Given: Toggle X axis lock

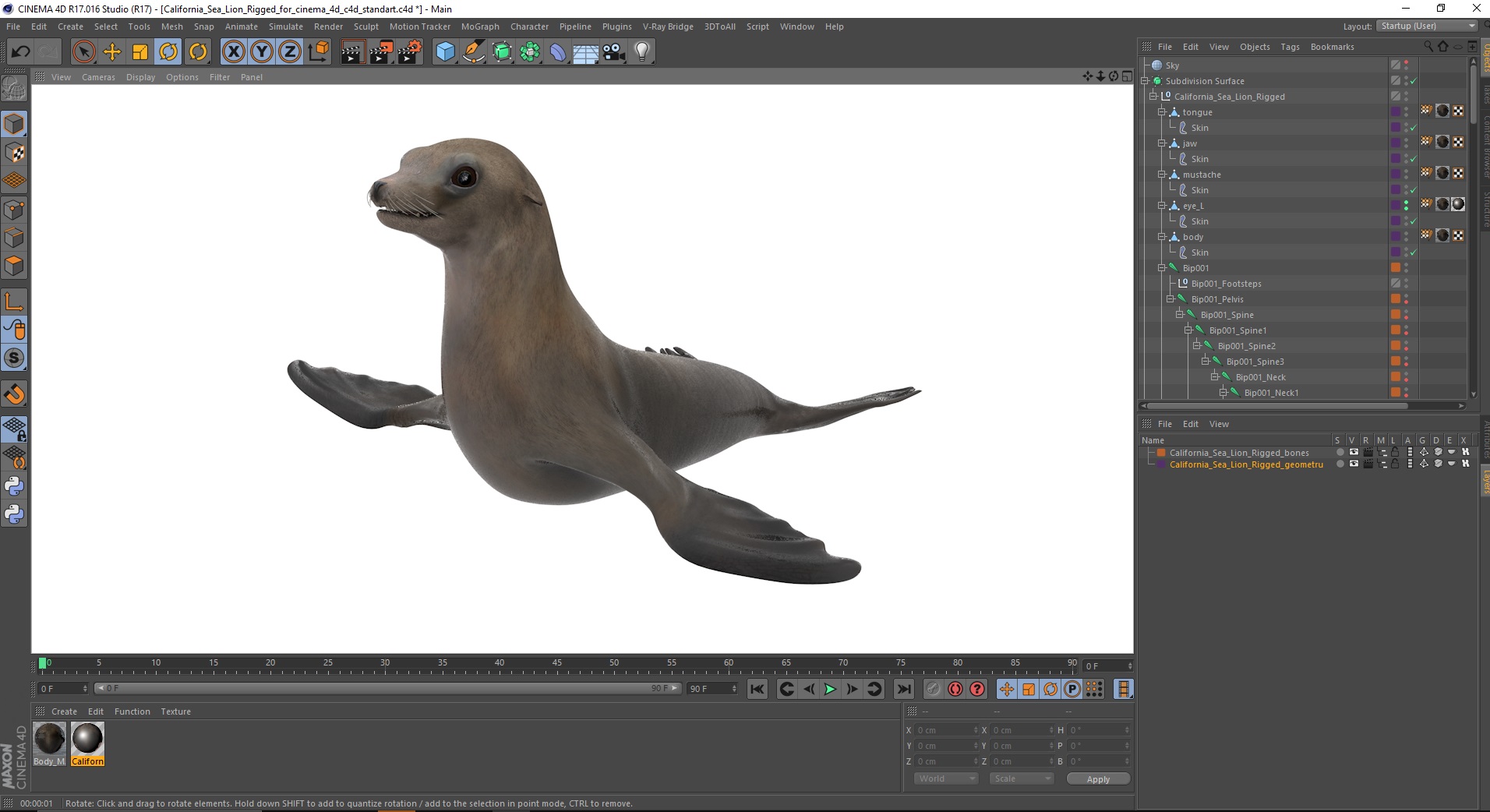Looking at the screenshot, I should point(233,52).
